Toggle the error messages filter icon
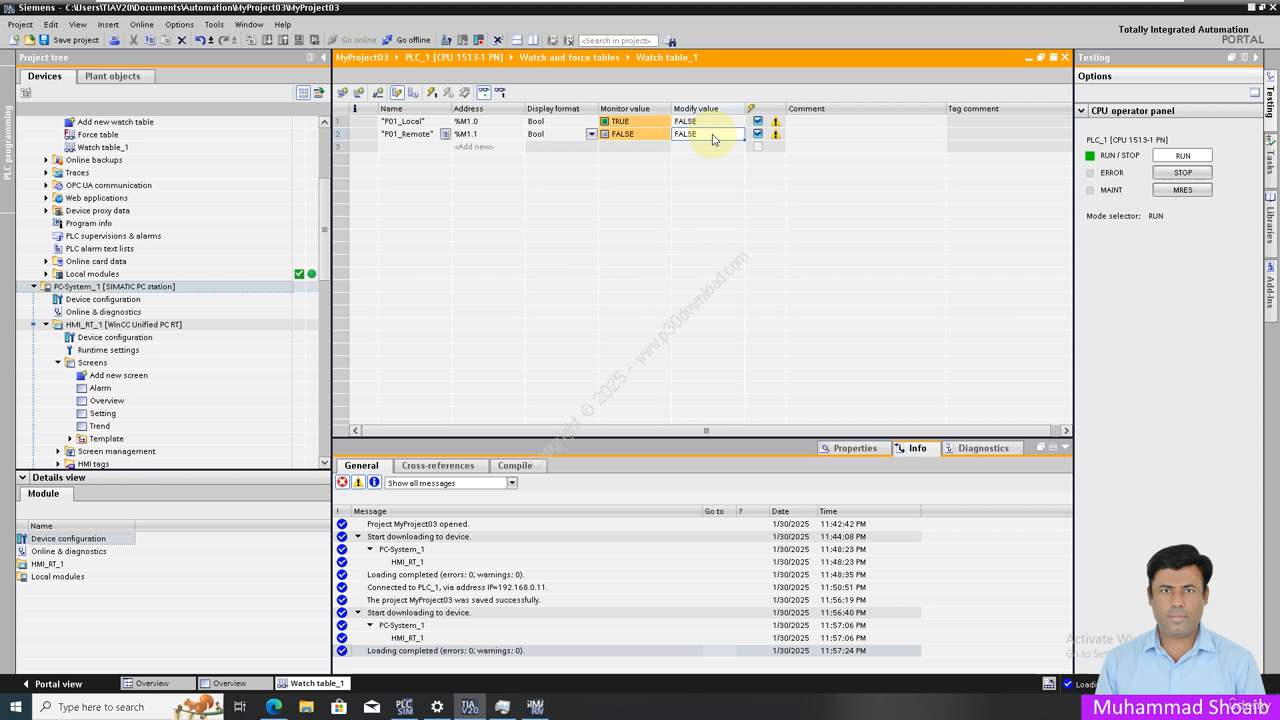This screenshot has height=720, width=1280. pos(342,483)
